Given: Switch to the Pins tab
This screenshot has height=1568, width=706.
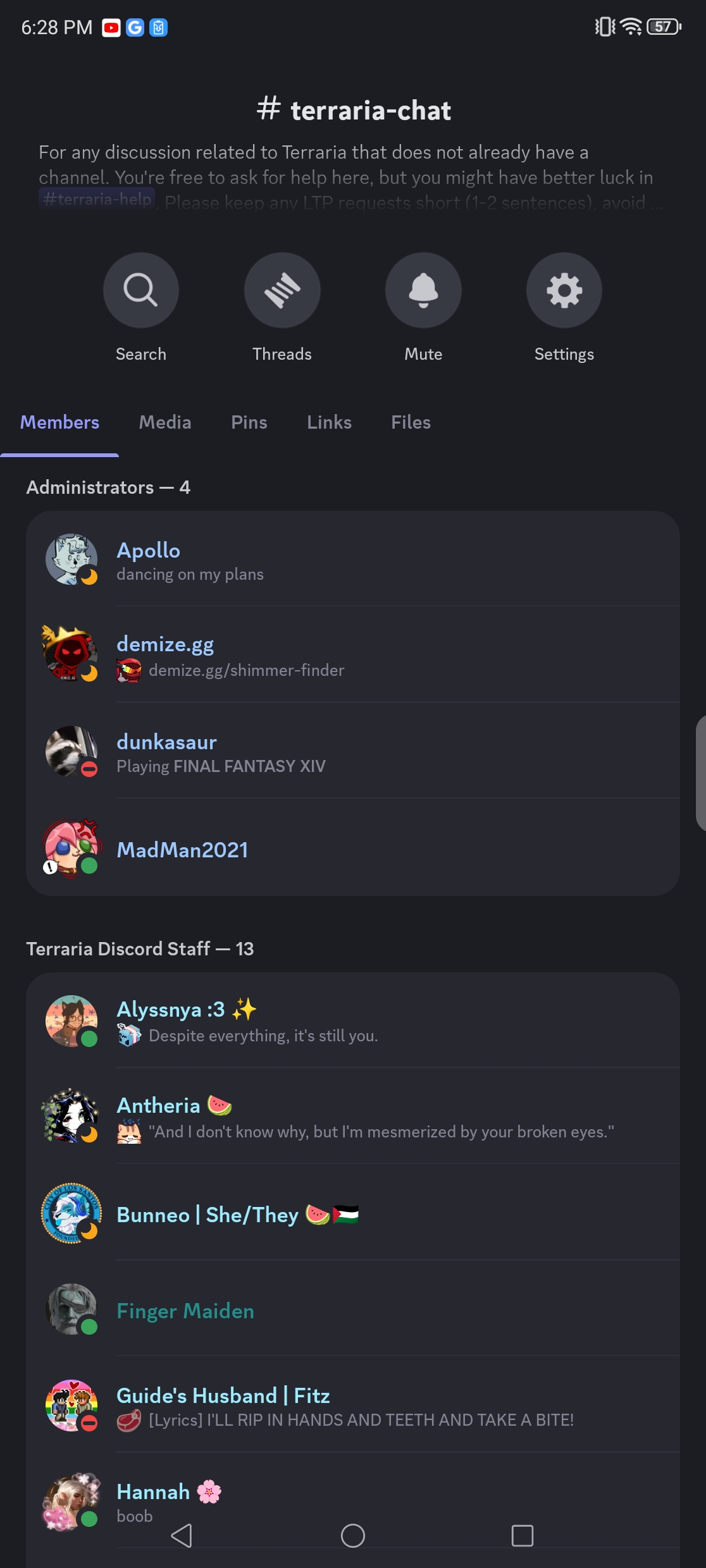Looking at the screenshot, I should (249, 422).
